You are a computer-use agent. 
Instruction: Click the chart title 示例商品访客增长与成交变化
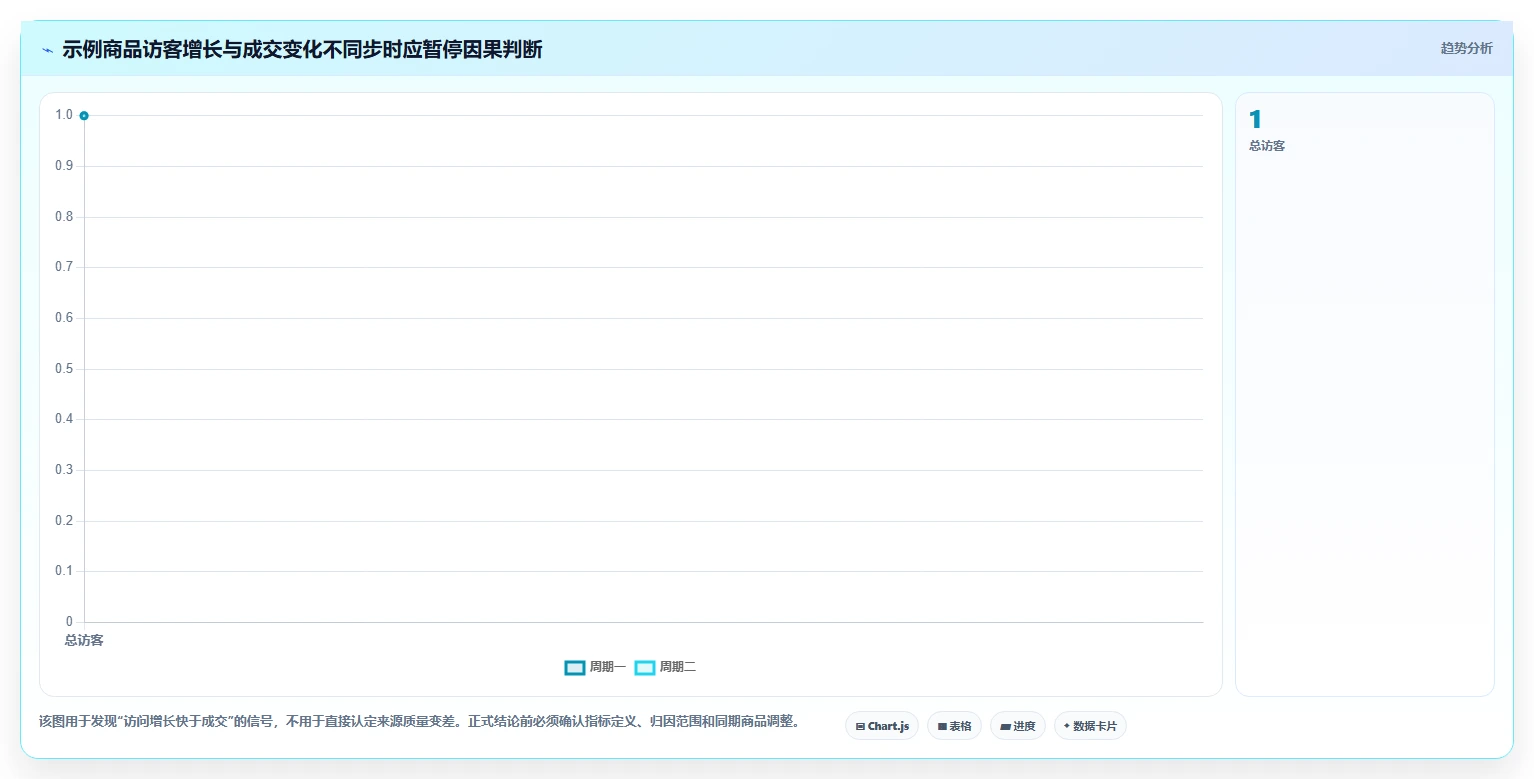[302, 50]
